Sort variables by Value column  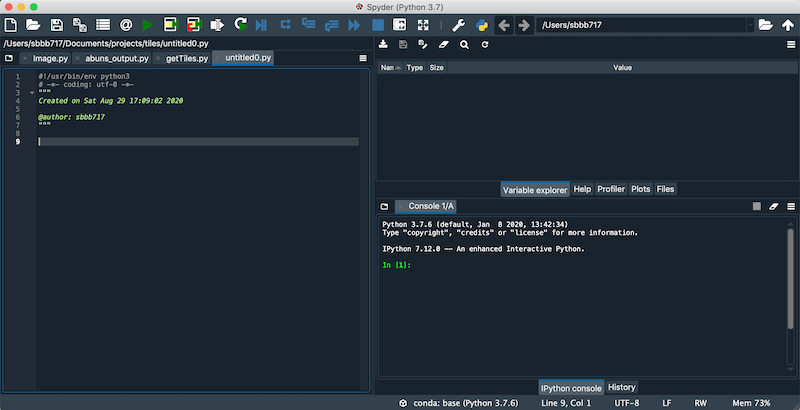622,68
